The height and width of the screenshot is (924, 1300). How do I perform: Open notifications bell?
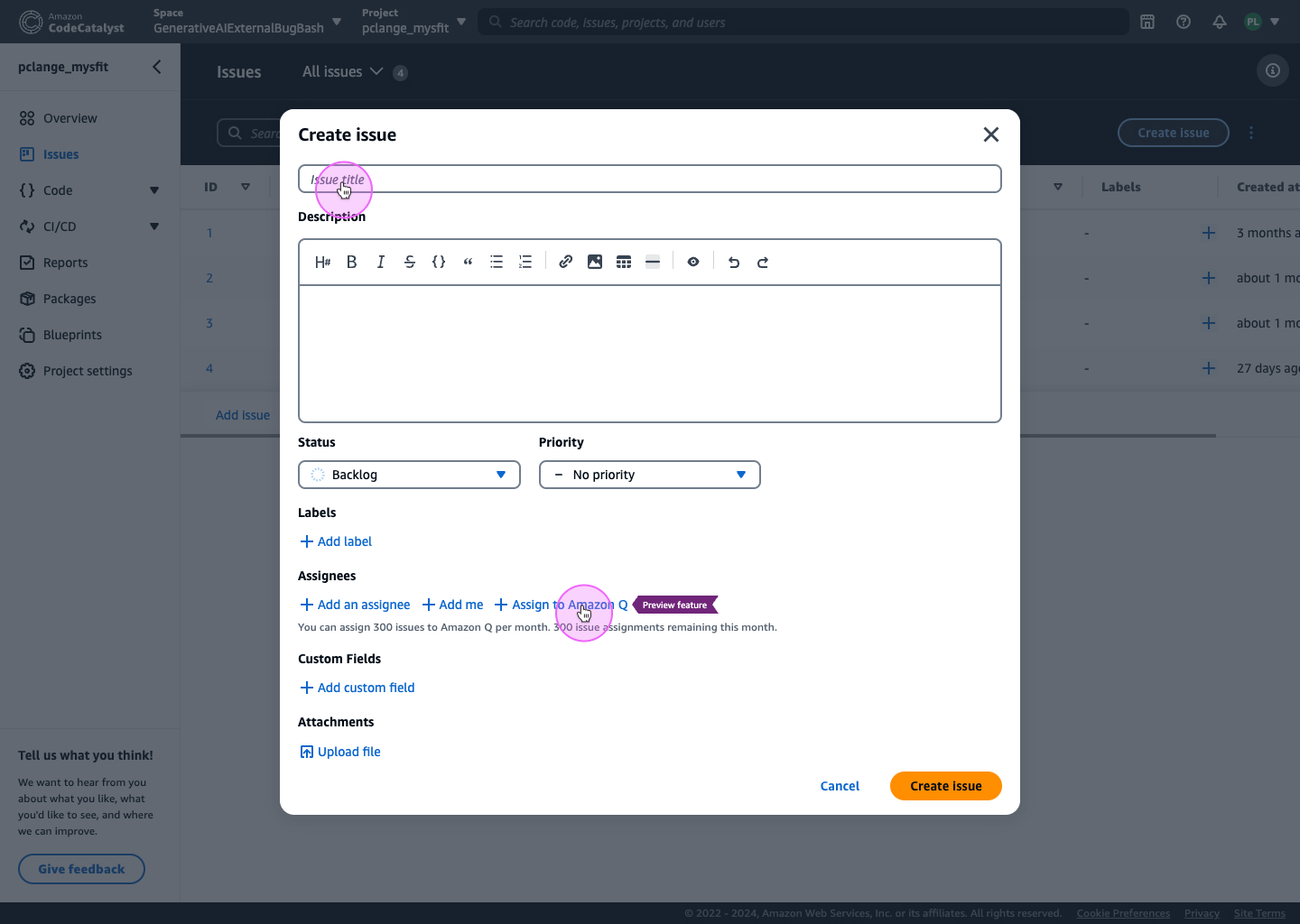pyautogui.click(x=1220, y=22)
